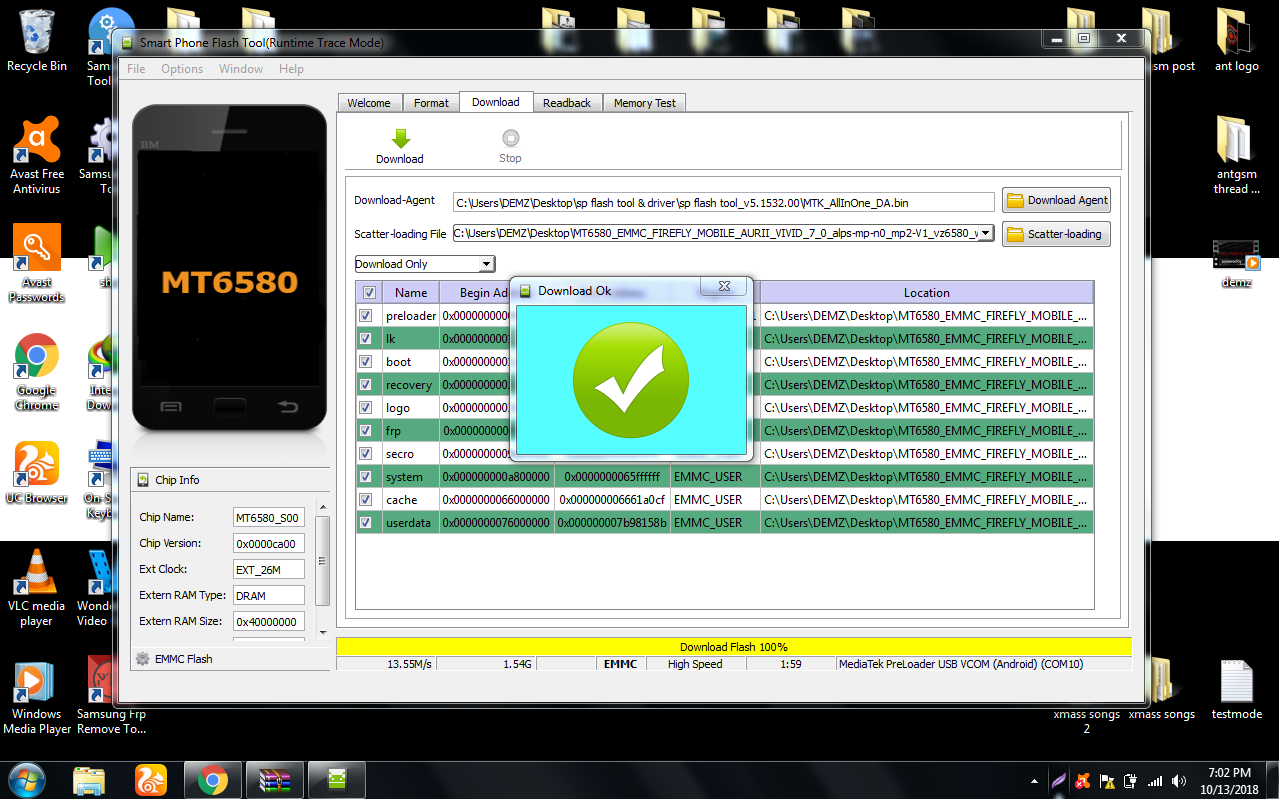Uncheck the cache partition checkbox
This screenshot has width=1279, height=799.
coord(366,500)
